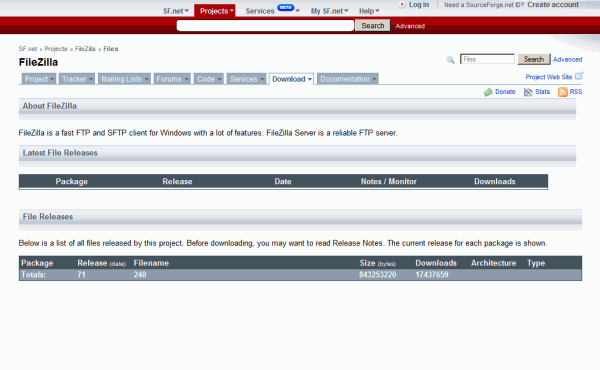Click the arrow icon next to Log in

(x=402, y=5)
